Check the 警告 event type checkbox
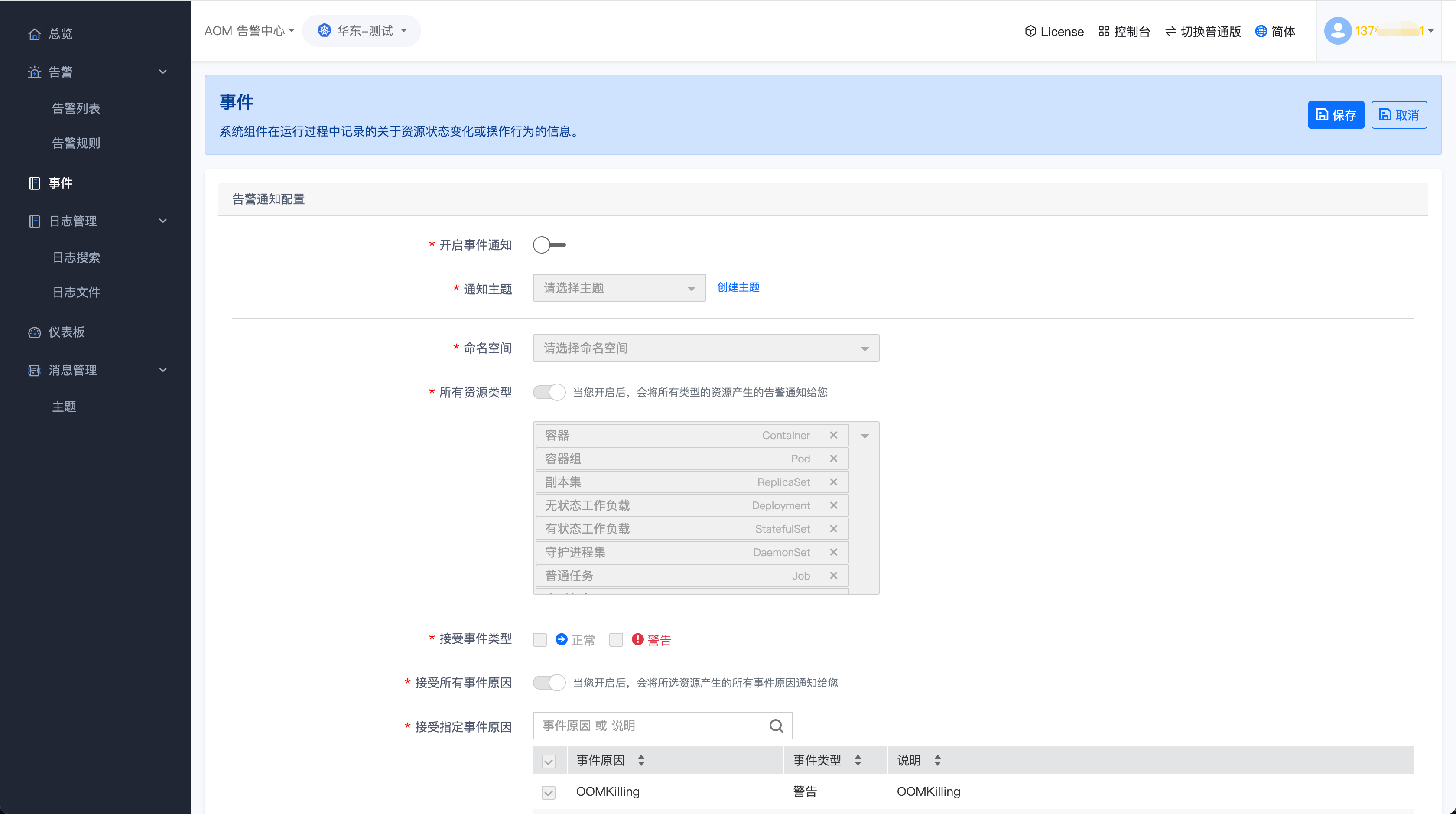 tap(616, 639)
